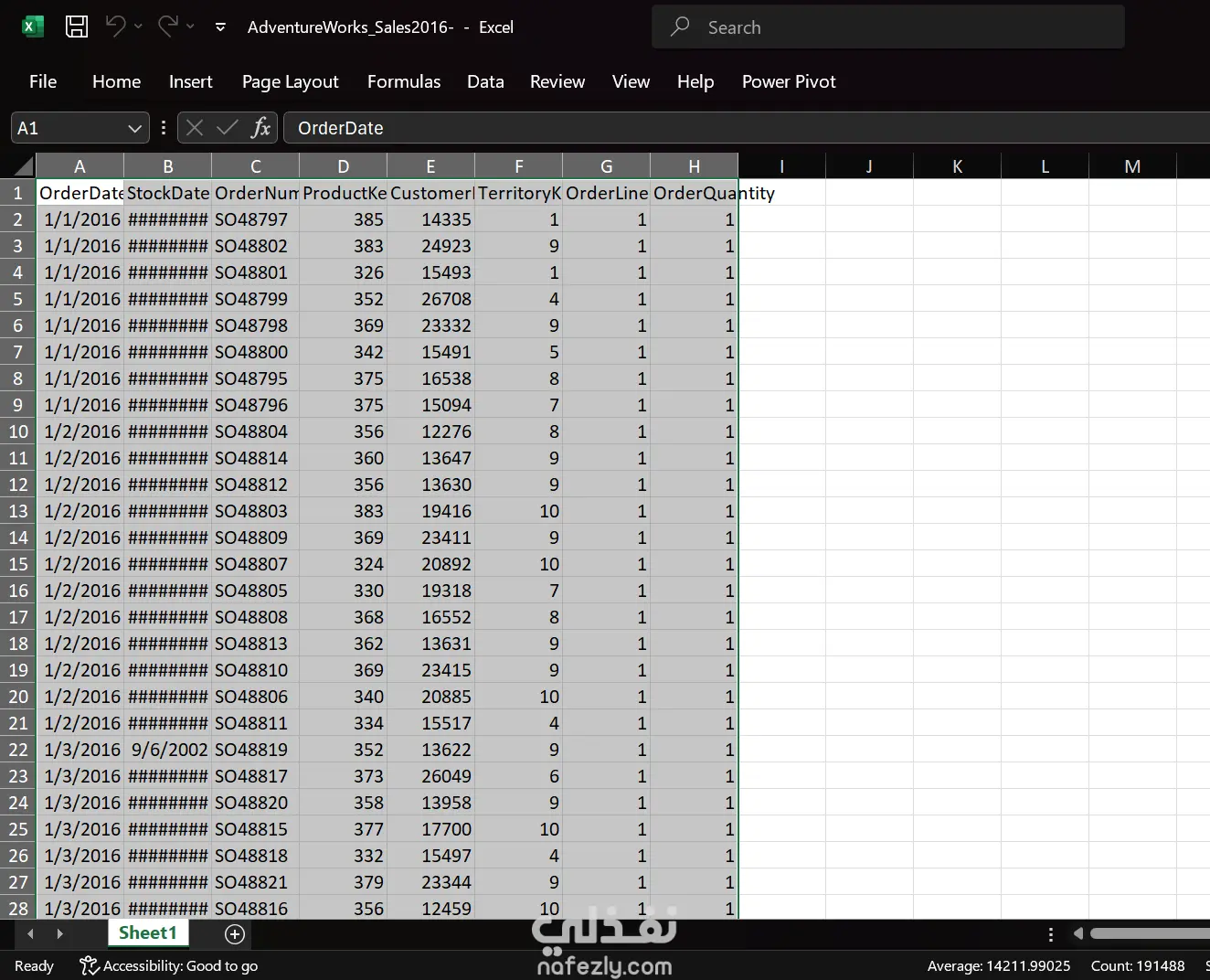1210x980 pixels.
Task: Add a new sheet with plus icon
Action: coord(235,933)
